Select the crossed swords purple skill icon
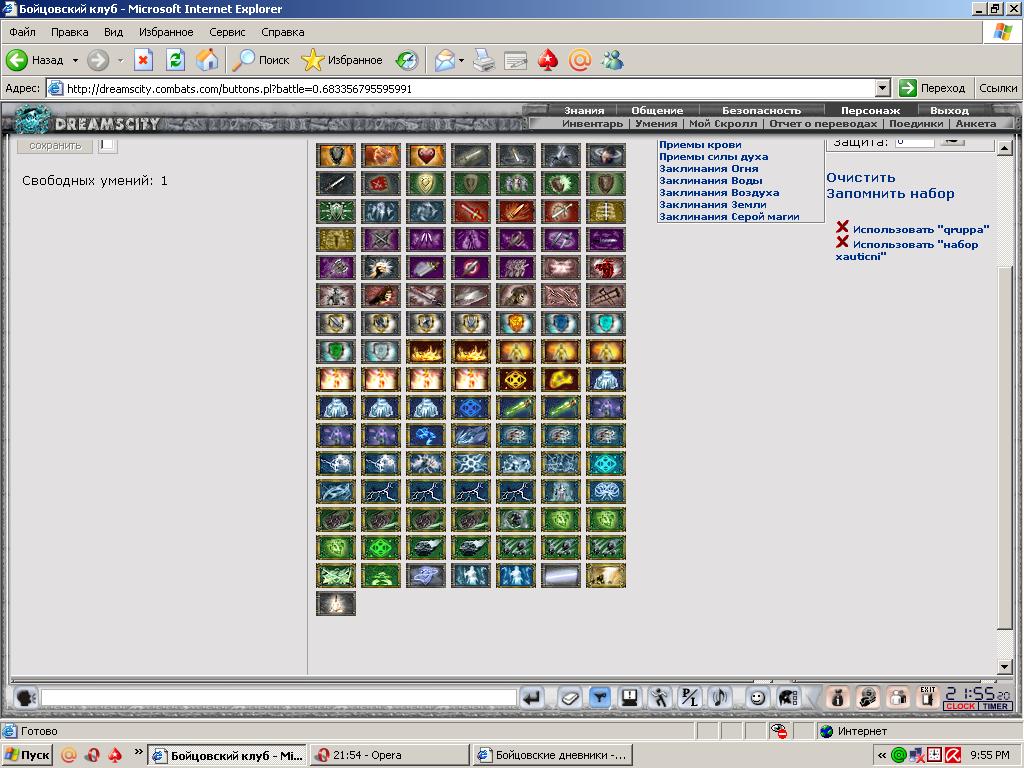This screenshot has height=768, width=1024. pos(381,240)
